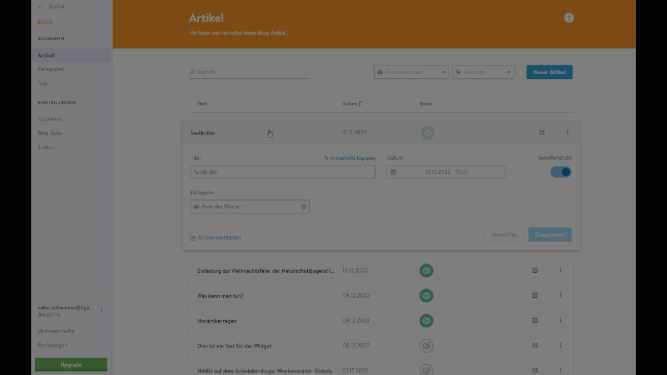Switch off the Veröffentlicht toggle
The height and width of the screenshot is (375, 667).
coord(561,172)
